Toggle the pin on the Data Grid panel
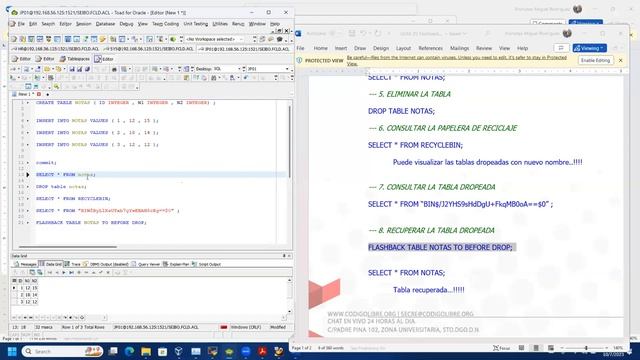This screenshot has width=640, height=360. click(x=284, y=256)
